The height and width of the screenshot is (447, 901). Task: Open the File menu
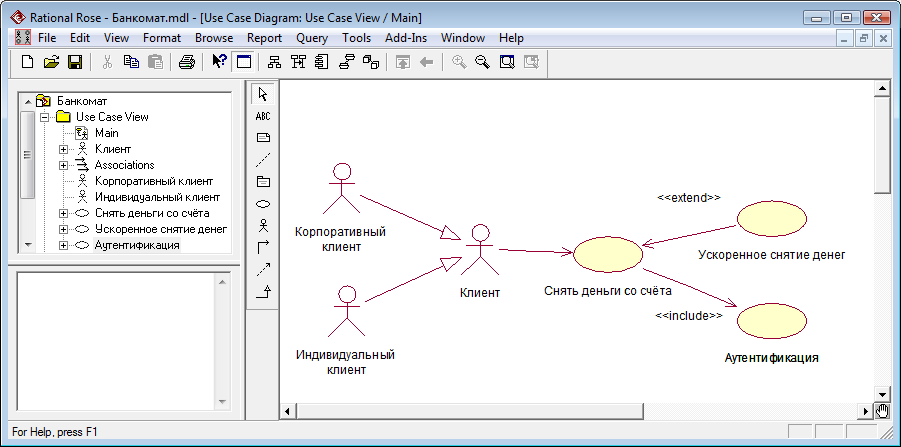click(47, 38)
